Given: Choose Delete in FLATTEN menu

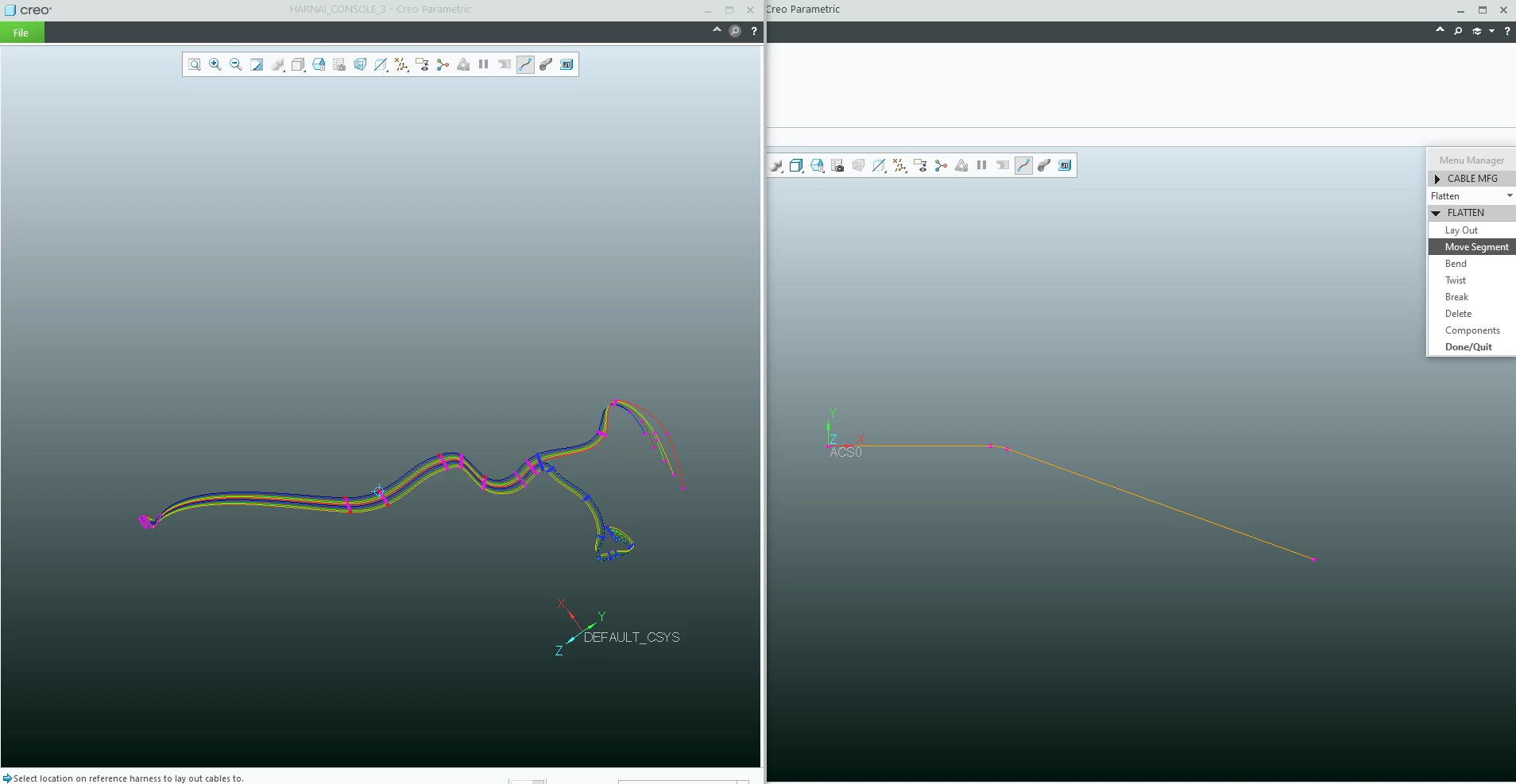Looking at the screenshot, I should (1472, 314).
